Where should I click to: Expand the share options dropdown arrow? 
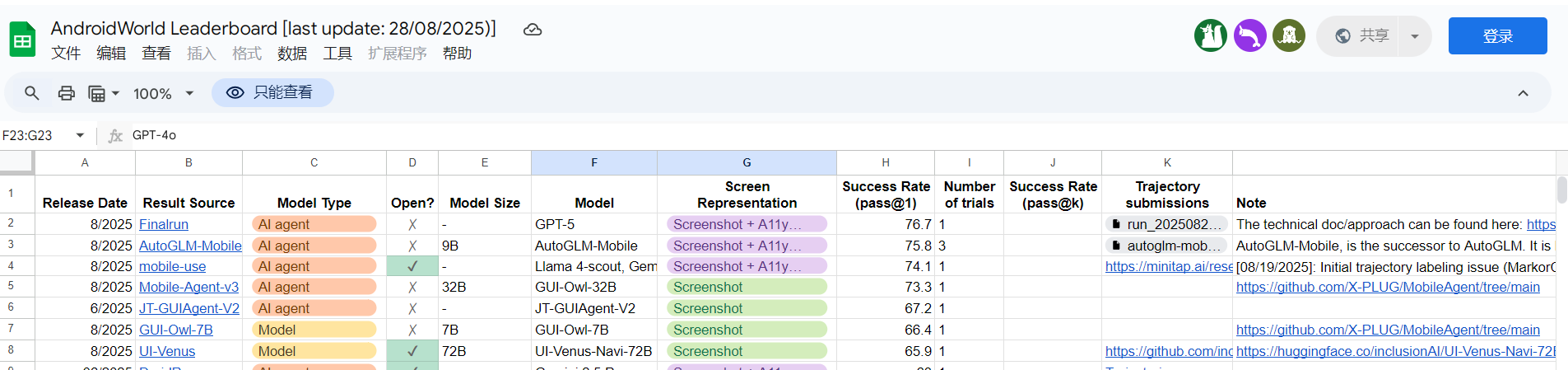pyautogui.click(x=1415, y=36)
